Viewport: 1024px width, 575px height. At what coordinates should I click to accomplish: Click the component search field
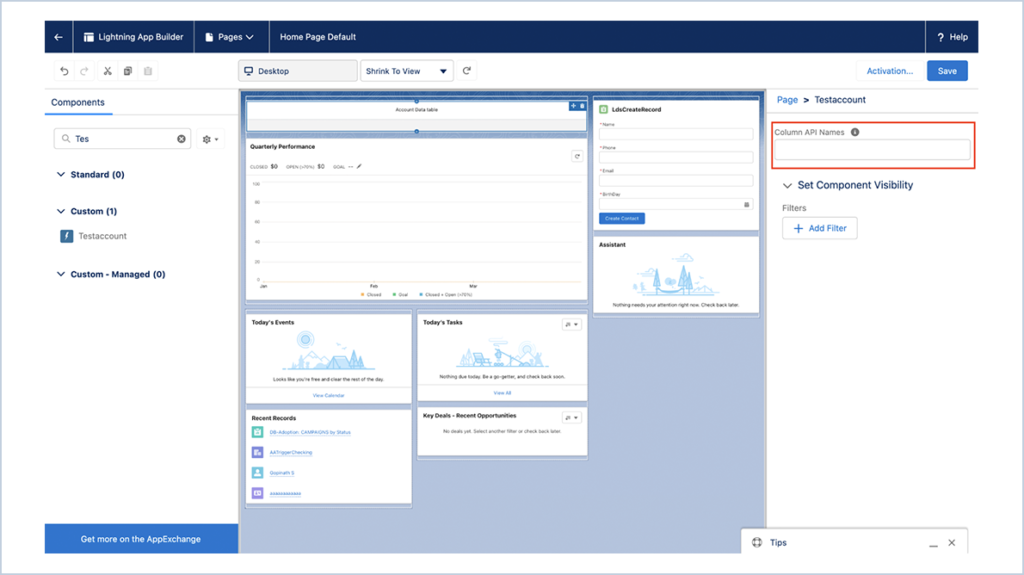122,139
